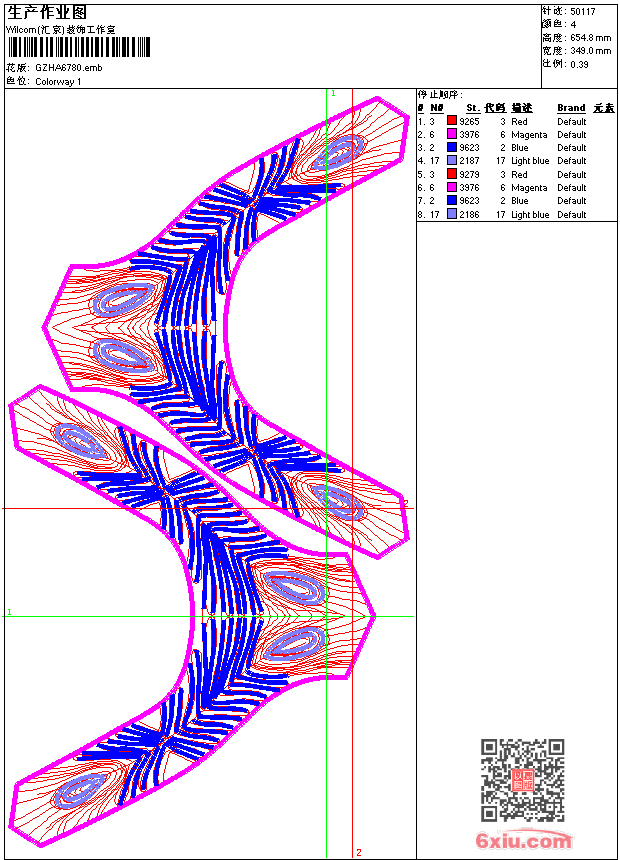Click the stitch count value 50117
This screenshot has width=620, height=860.
tap(583, 11)
